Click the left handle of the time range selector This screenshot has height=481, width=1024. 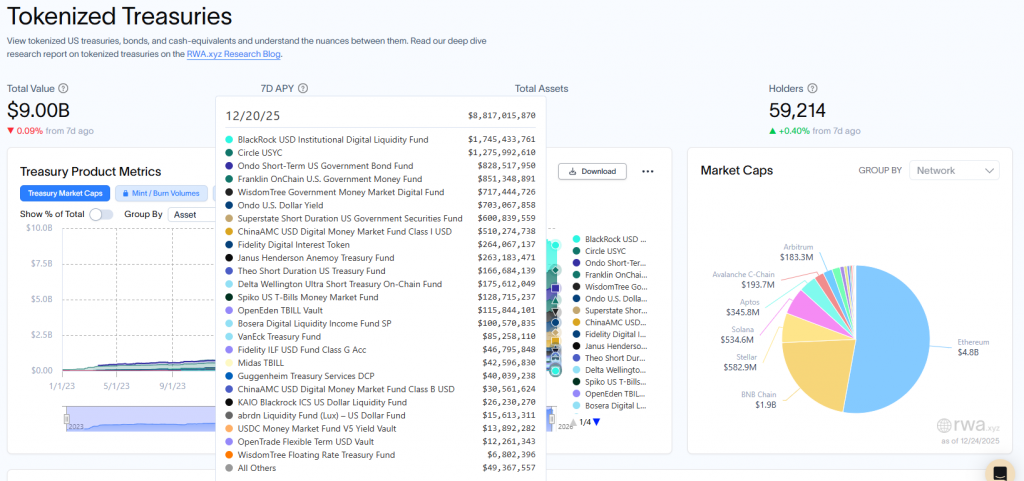(66, 418)
